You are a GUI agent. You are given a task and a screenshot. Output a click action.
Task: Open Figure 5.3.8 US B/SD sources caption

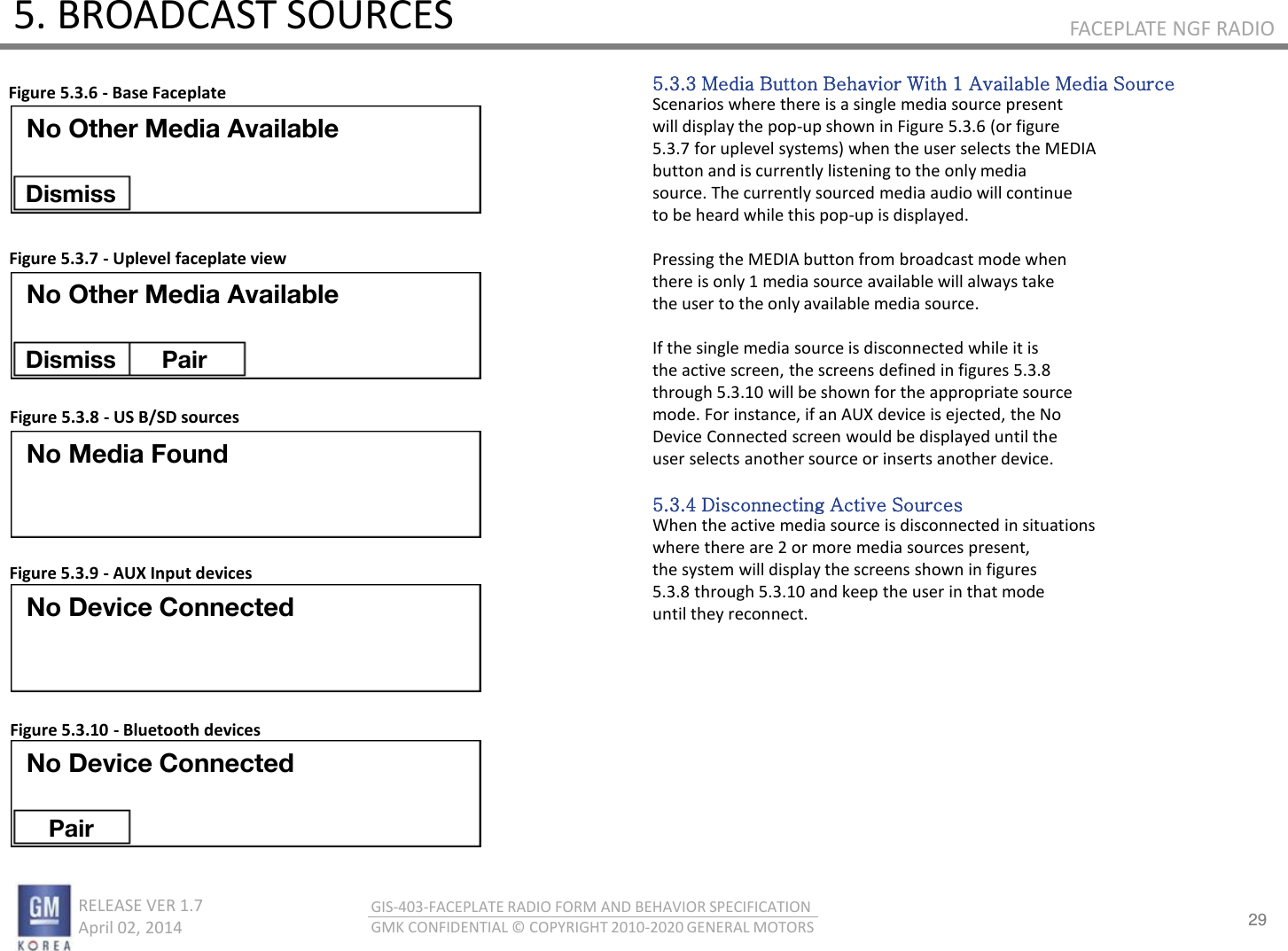point(124,417)
